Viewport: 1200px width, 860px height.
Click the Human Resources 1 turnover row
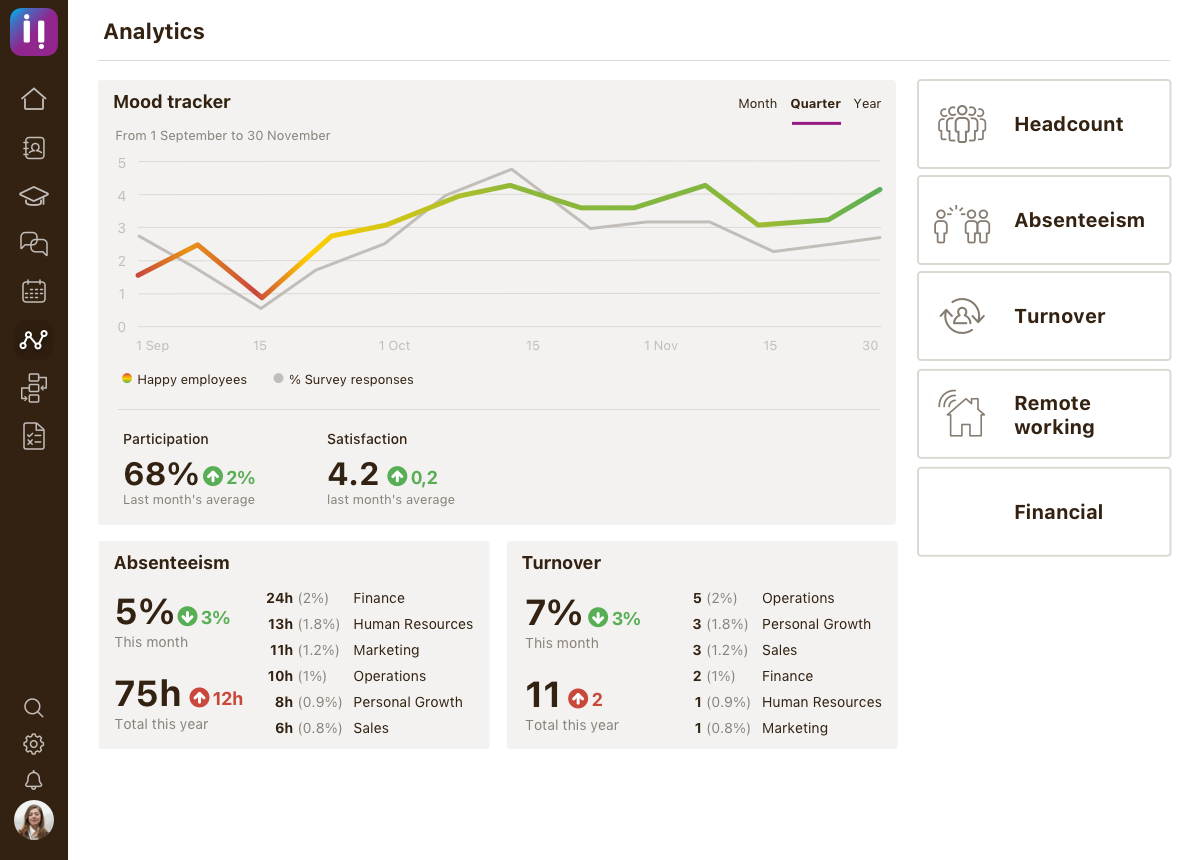click(788, 702)
